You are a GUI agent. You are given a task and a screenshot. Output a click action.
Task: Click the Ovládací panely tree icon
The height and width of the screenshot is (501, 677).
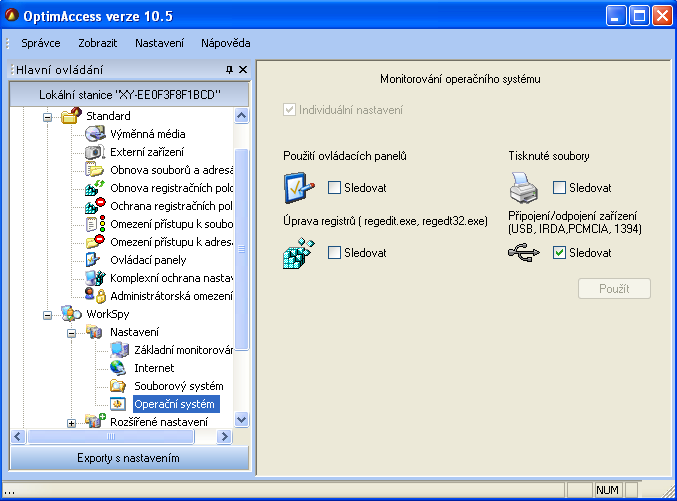click(x=93, y=260)
